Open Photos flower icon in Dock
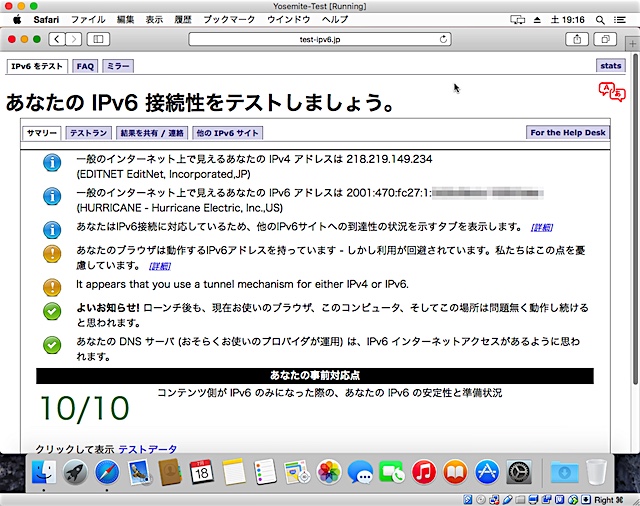Viewport: 640px width, 506px height. pos(329,472)
